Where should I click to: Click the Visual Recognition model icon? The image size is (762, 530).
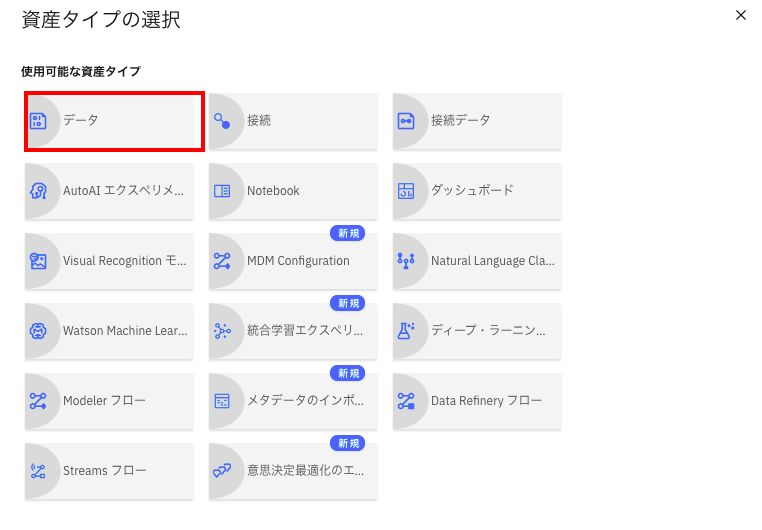(38, 261)
